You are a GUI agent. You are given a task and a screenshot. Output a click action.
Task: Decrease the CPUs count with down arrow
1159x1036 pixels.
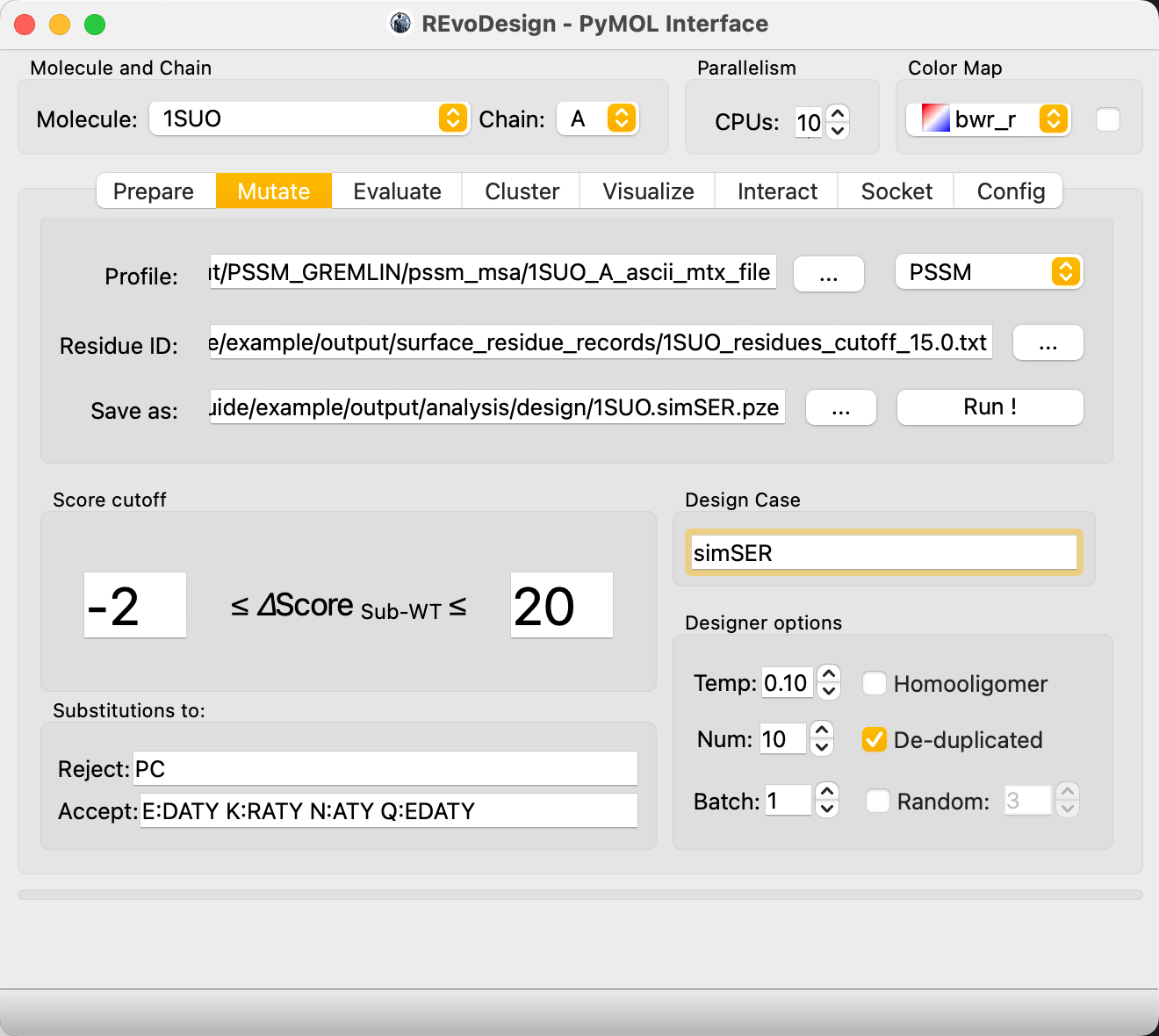coord(838,131)
